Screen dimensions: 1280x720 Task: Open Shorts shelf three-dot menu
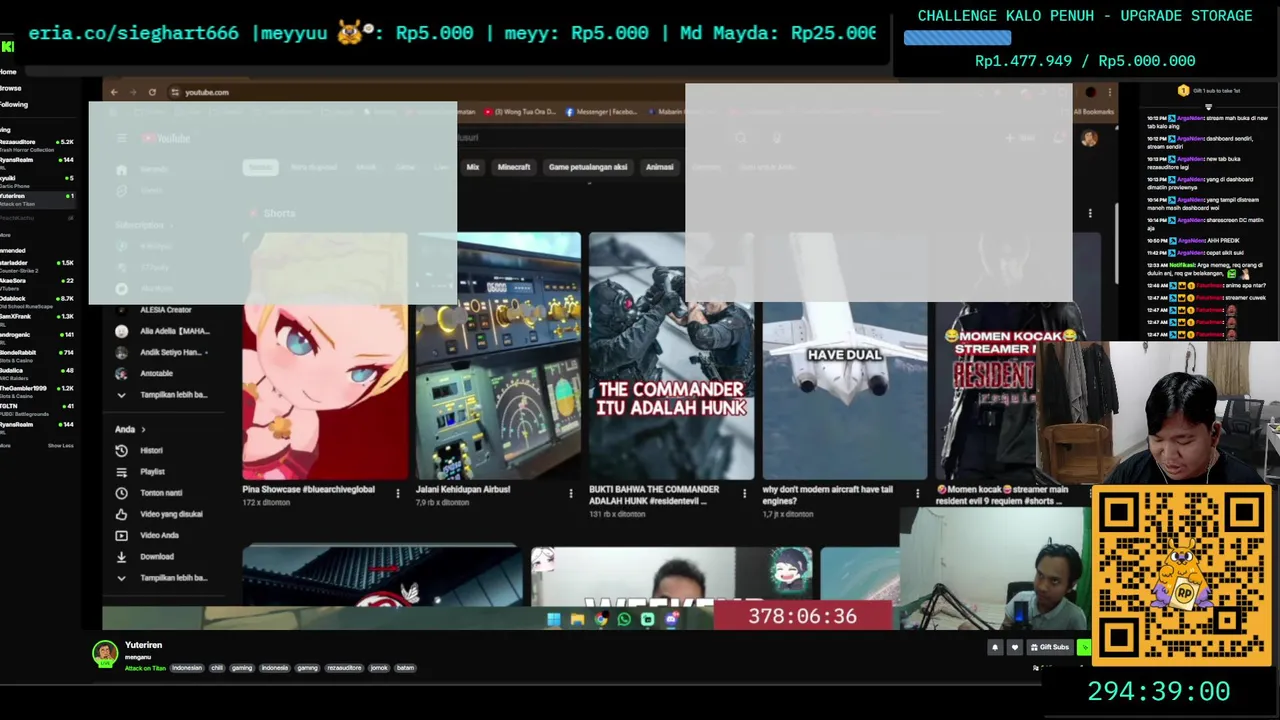tap(1090, 213)
